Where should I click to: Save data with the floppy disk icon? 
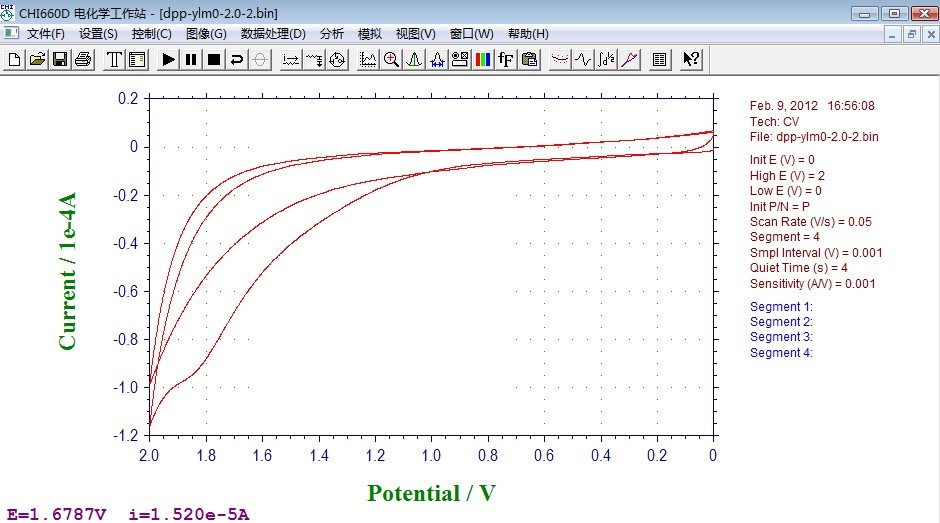(60, 59)
